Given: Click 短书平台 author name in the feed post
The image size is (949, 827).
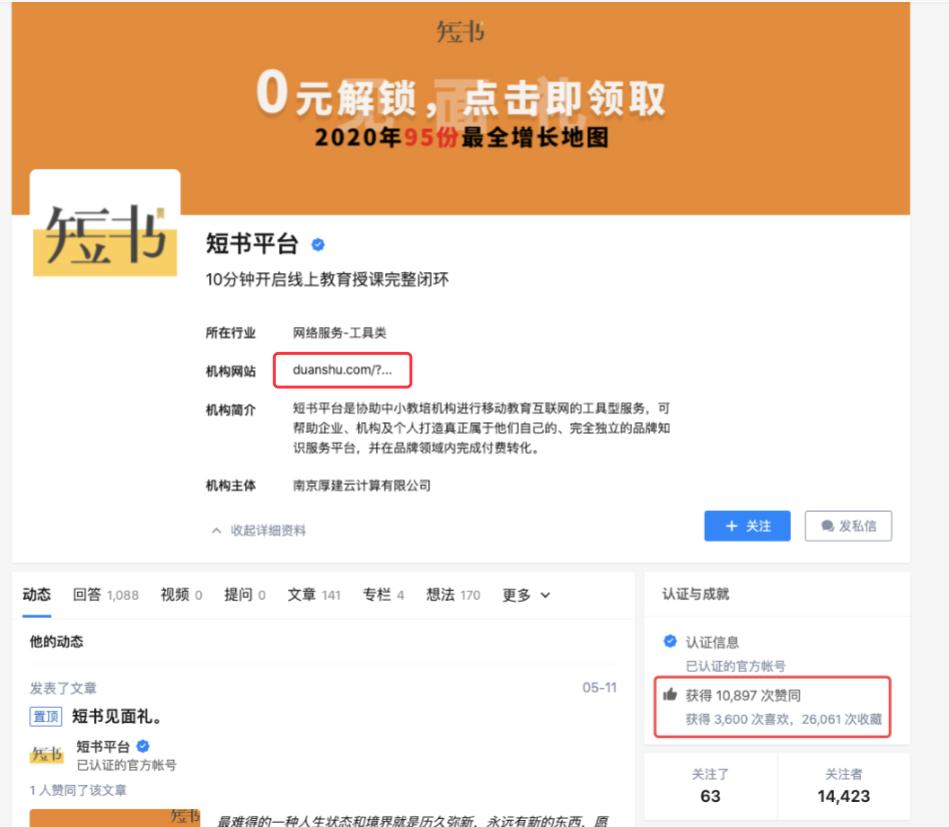Looking at the screenshot, I should tap(103, 746).
